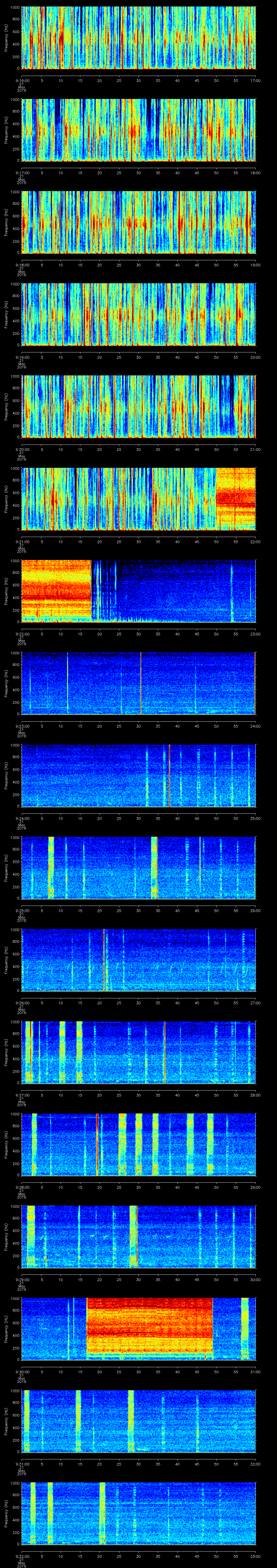
Task: Click the '9:25:00' start time label
Action: 22,910
